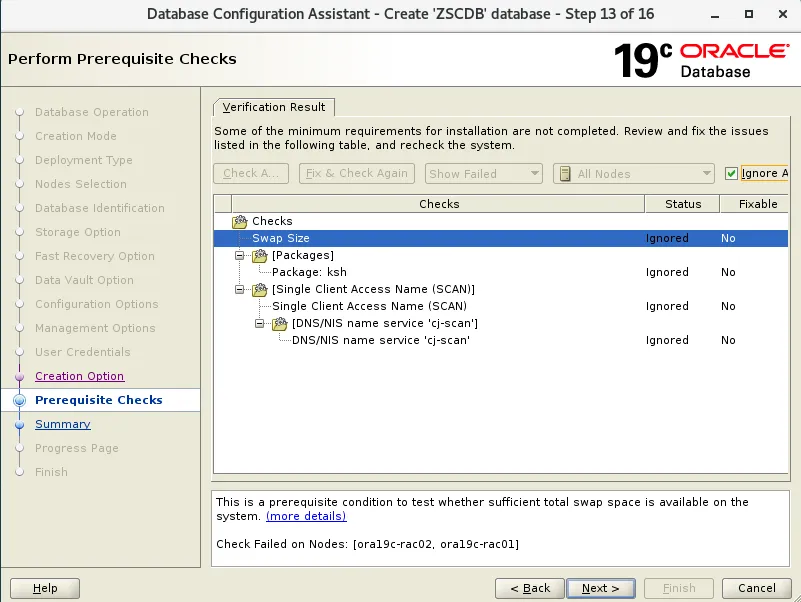Collapse the [Single Client Access Name (SCAN)] node

click(239, 289)
